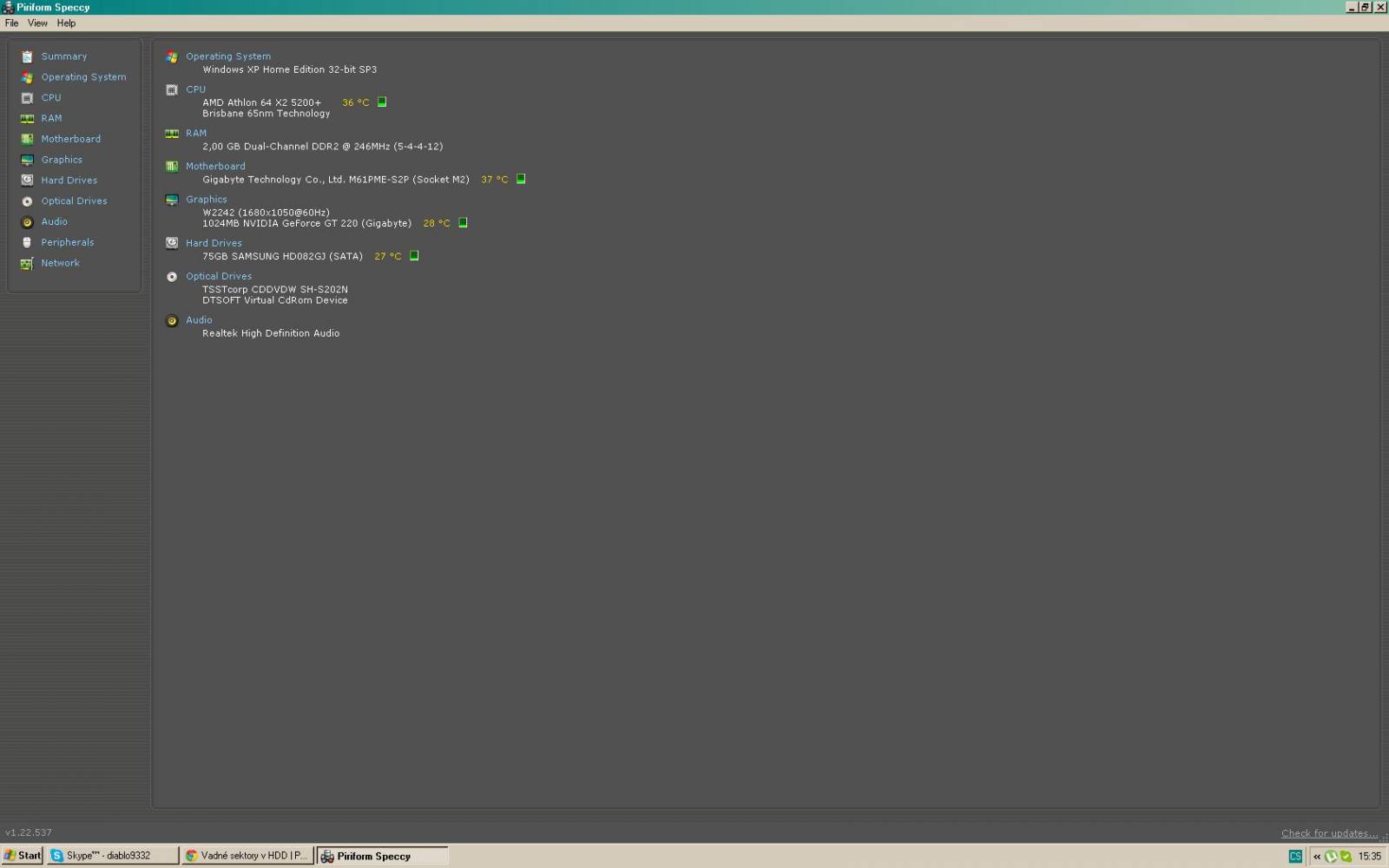Click the CPU heading link in summary
The height and width of the screenshot is (868, 1389).
click(195, 89)
